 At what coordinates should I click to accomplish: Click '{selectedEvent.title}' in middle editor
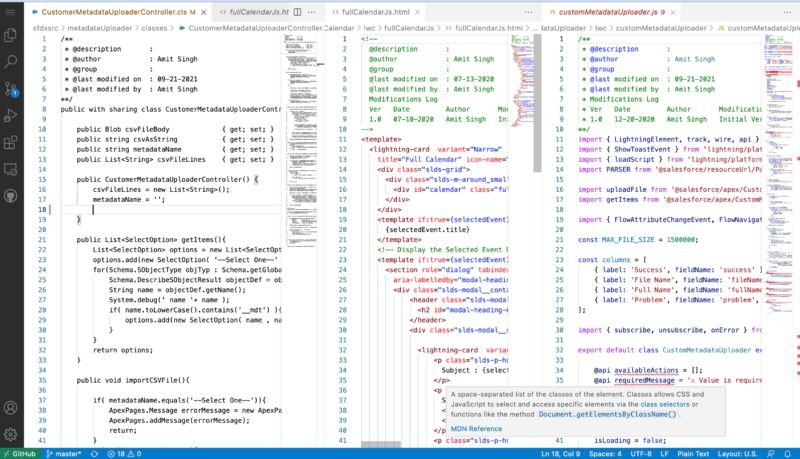tap(428, 230)
